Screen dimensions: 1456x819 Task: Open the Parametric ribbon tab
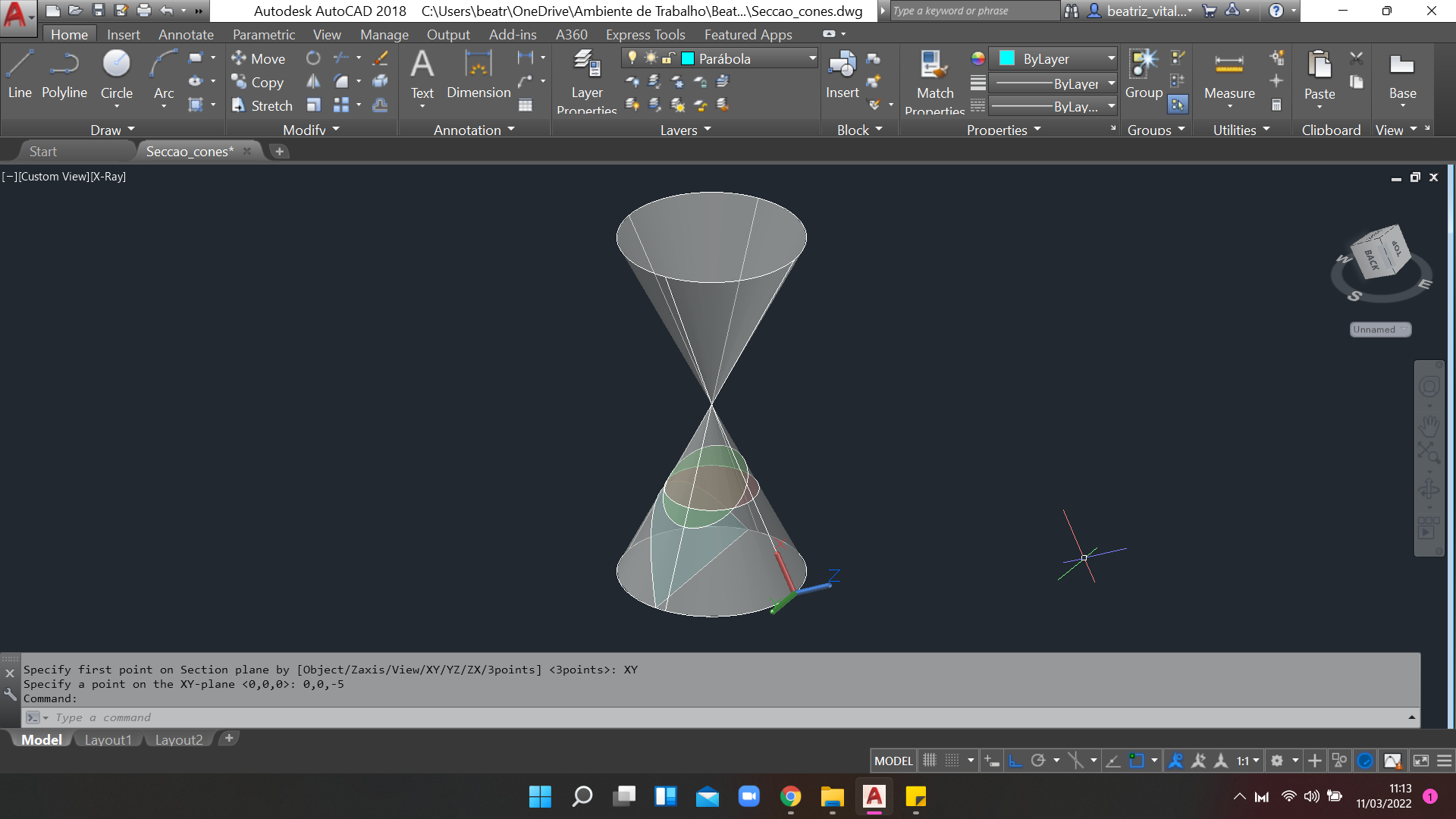pos(264,34)
